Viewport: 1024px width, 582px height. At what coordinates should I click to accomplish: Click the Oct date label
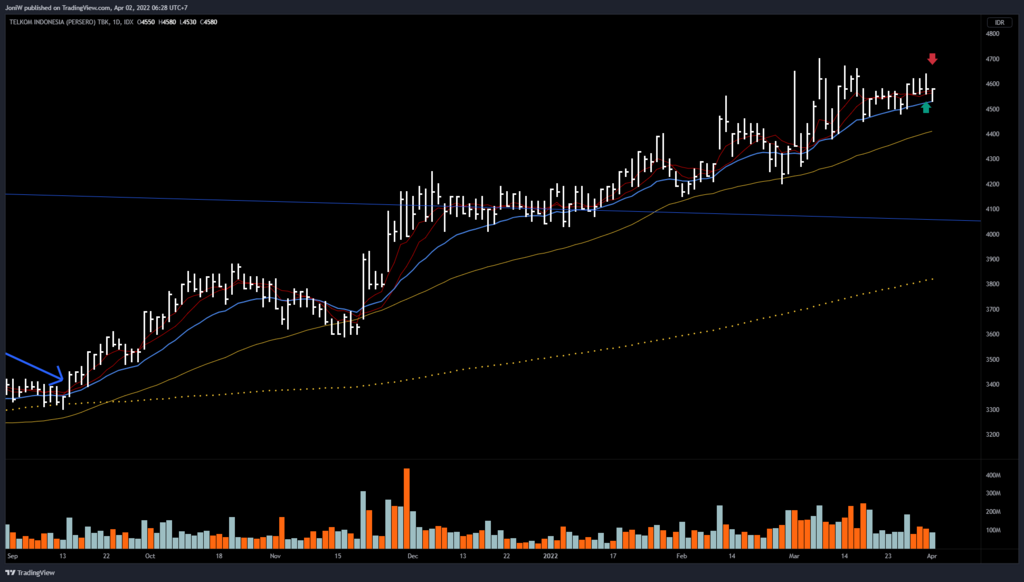pos(149,553)
